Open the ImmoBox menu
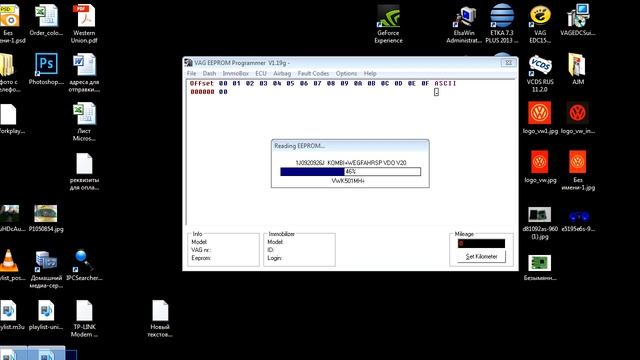Image resolution: width=640 pixels, height=360 pixels. 236,73
